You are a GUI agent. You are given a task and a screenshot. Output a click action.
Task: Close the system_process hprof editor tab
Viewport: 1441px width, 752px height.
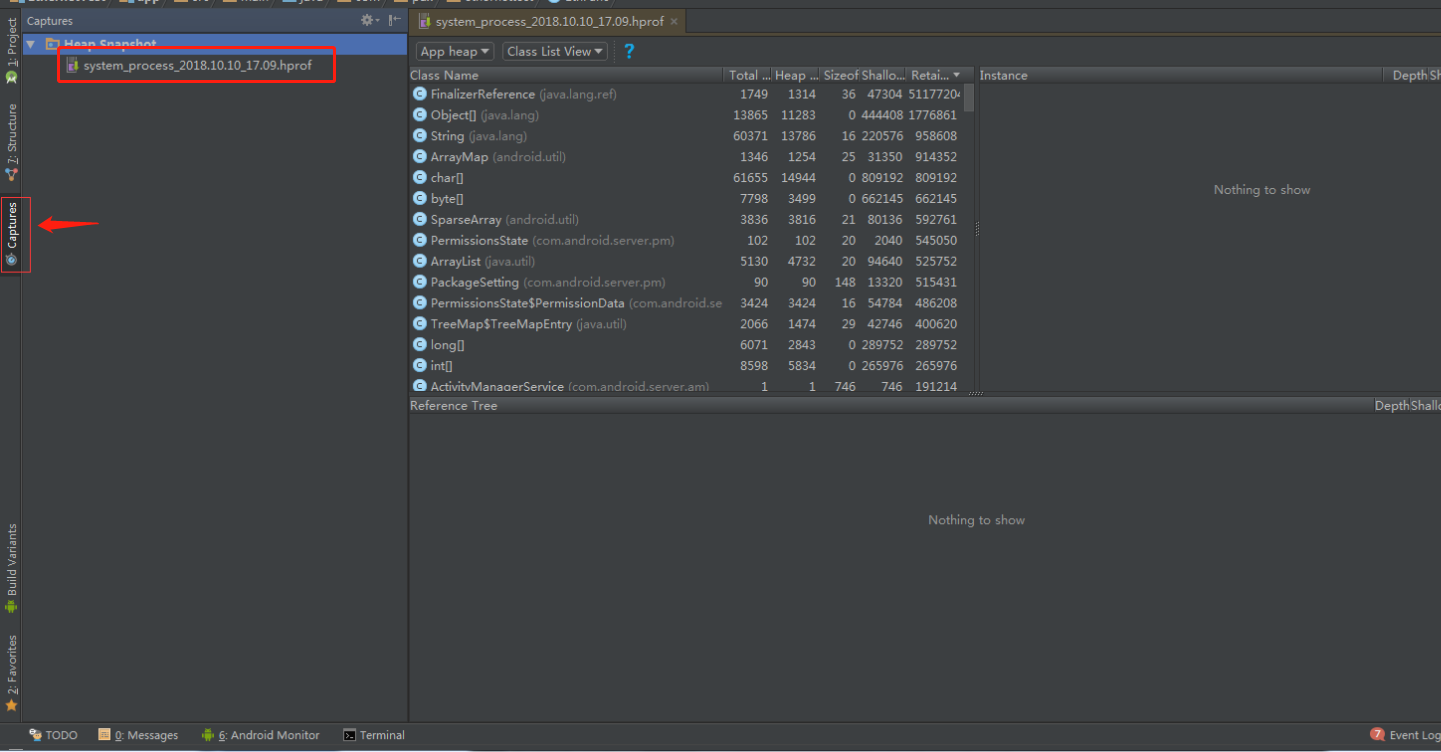click(x=674, y=21)
